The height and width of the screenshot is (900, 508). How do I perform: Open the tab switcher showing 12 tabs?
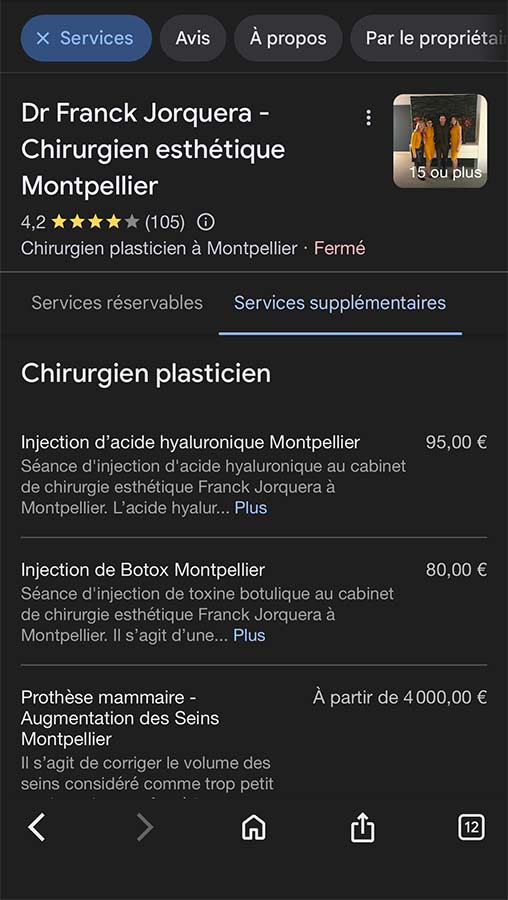click(x=471, y=828)
